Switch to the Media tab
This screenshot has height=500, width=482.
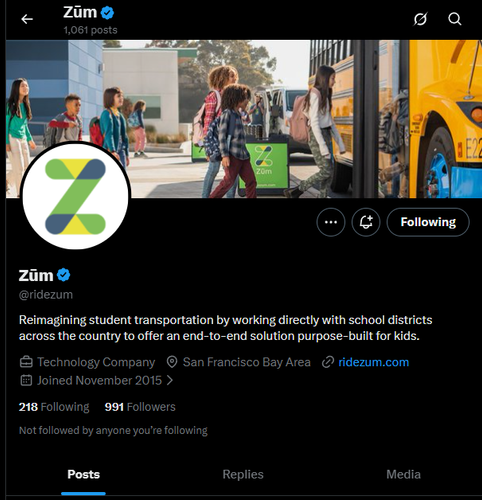(x=403, y=475)
